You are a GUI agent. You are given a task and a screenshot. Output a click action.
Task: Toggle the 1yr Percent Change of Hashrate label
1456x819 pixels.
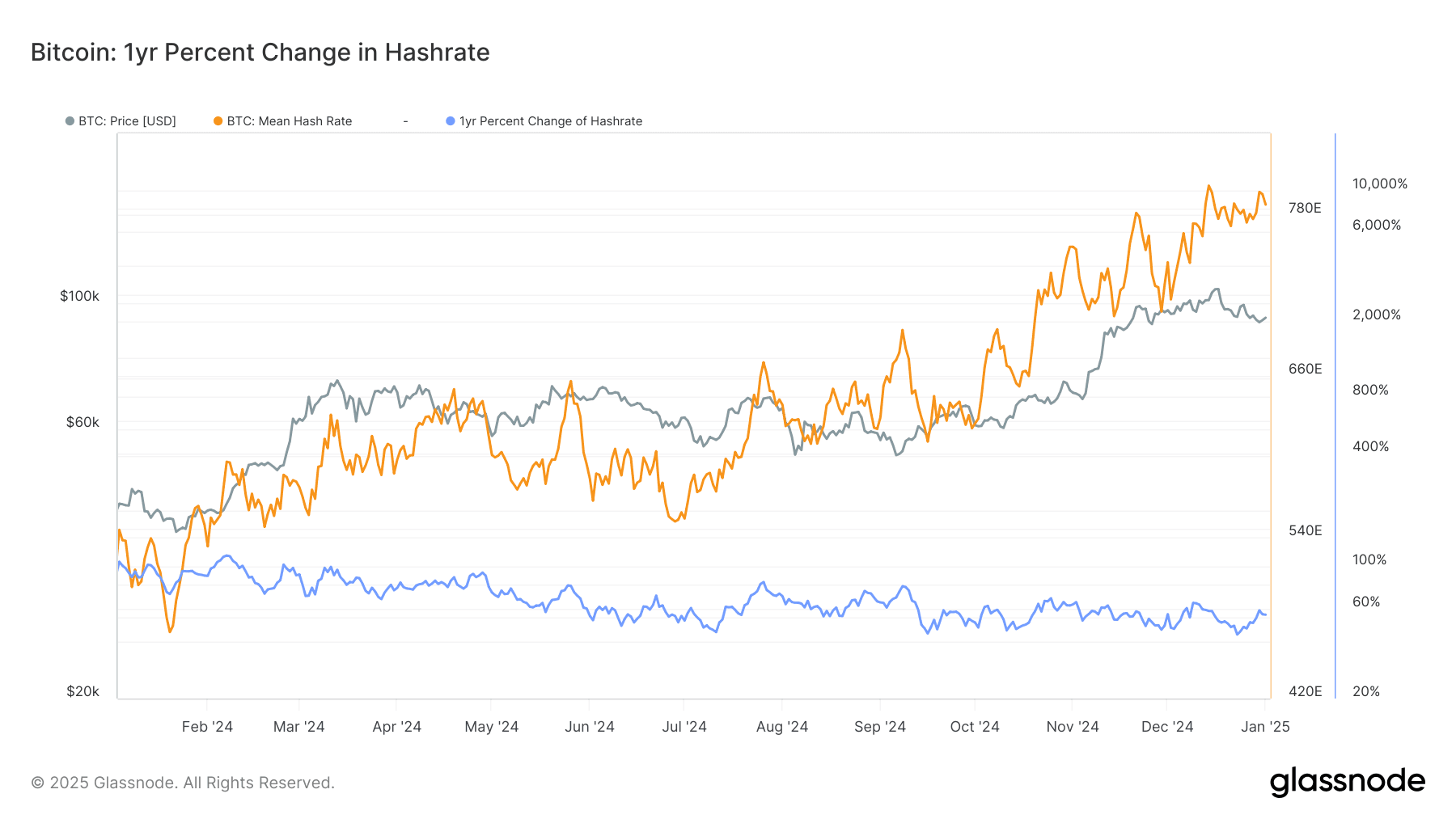[551, 121]
